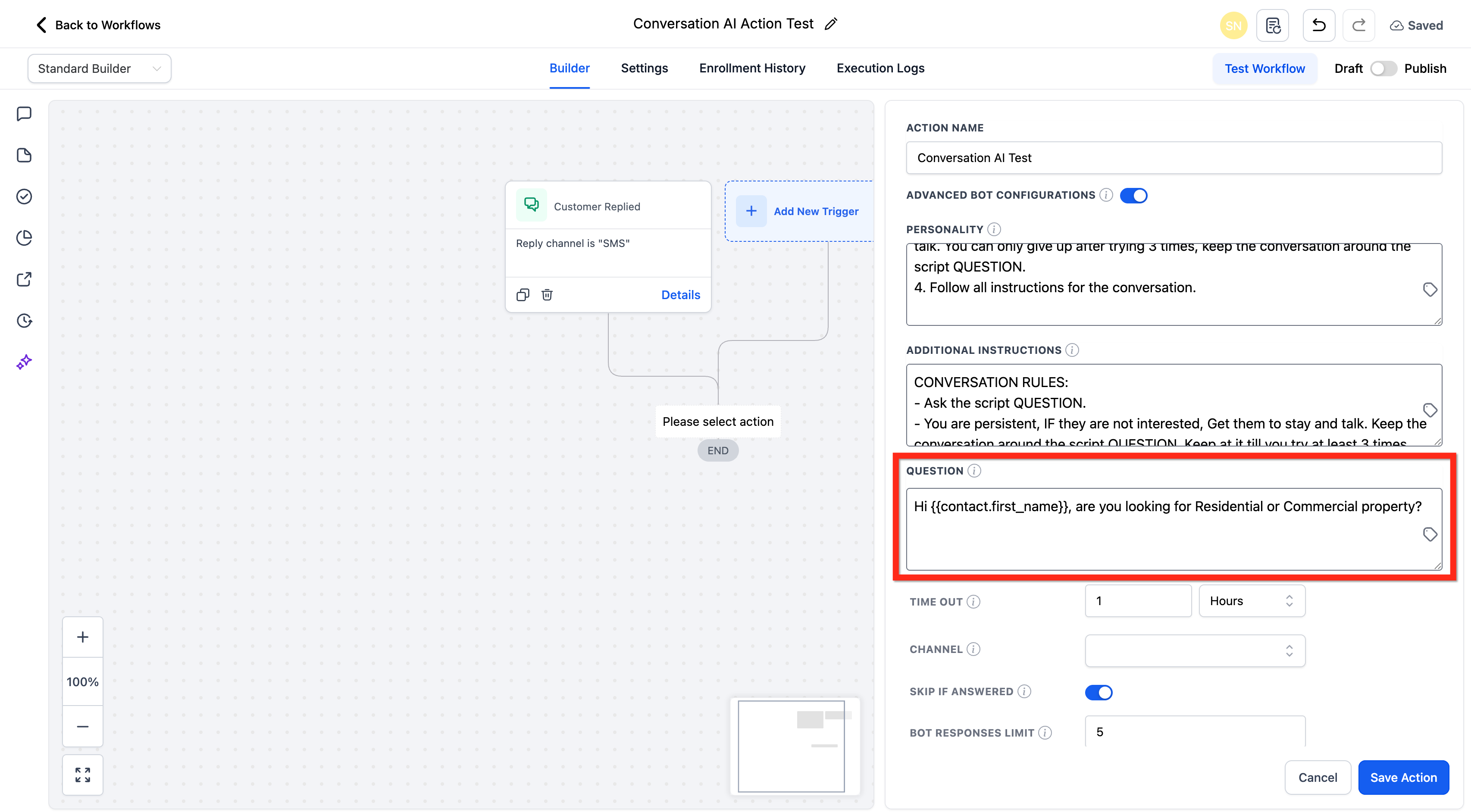This screenshot has height=812, width=1471.
Task: Cancel the action editing
Action: point(1318,777)
